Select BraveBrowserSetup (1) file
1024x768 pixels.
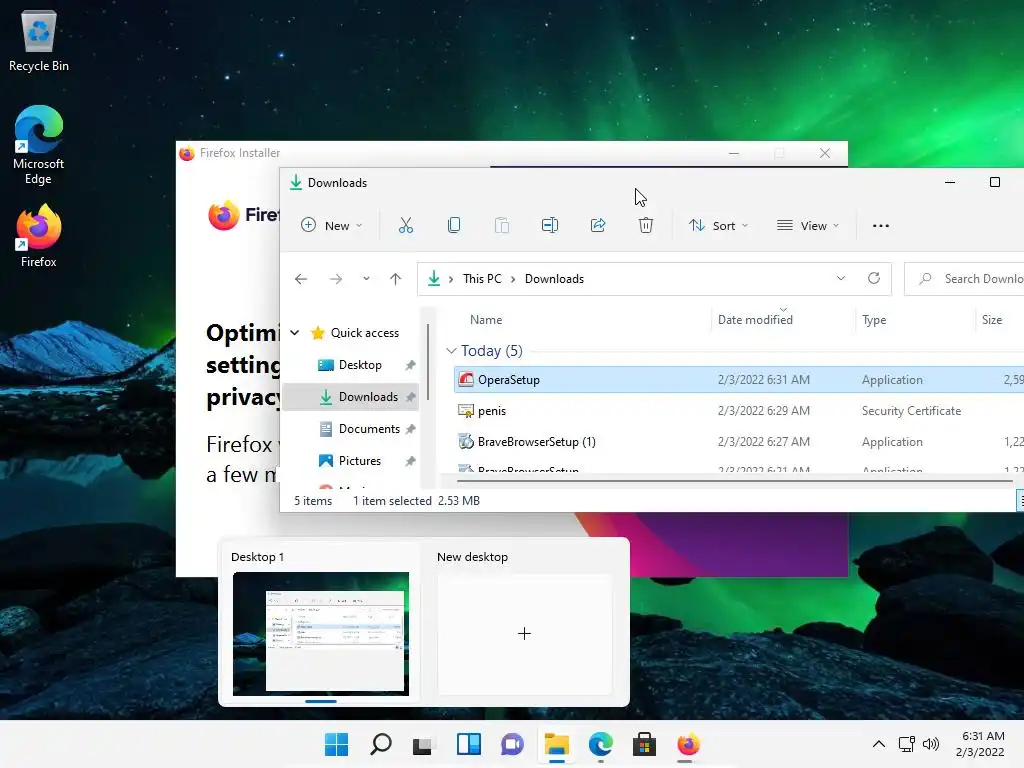(739, 441)
